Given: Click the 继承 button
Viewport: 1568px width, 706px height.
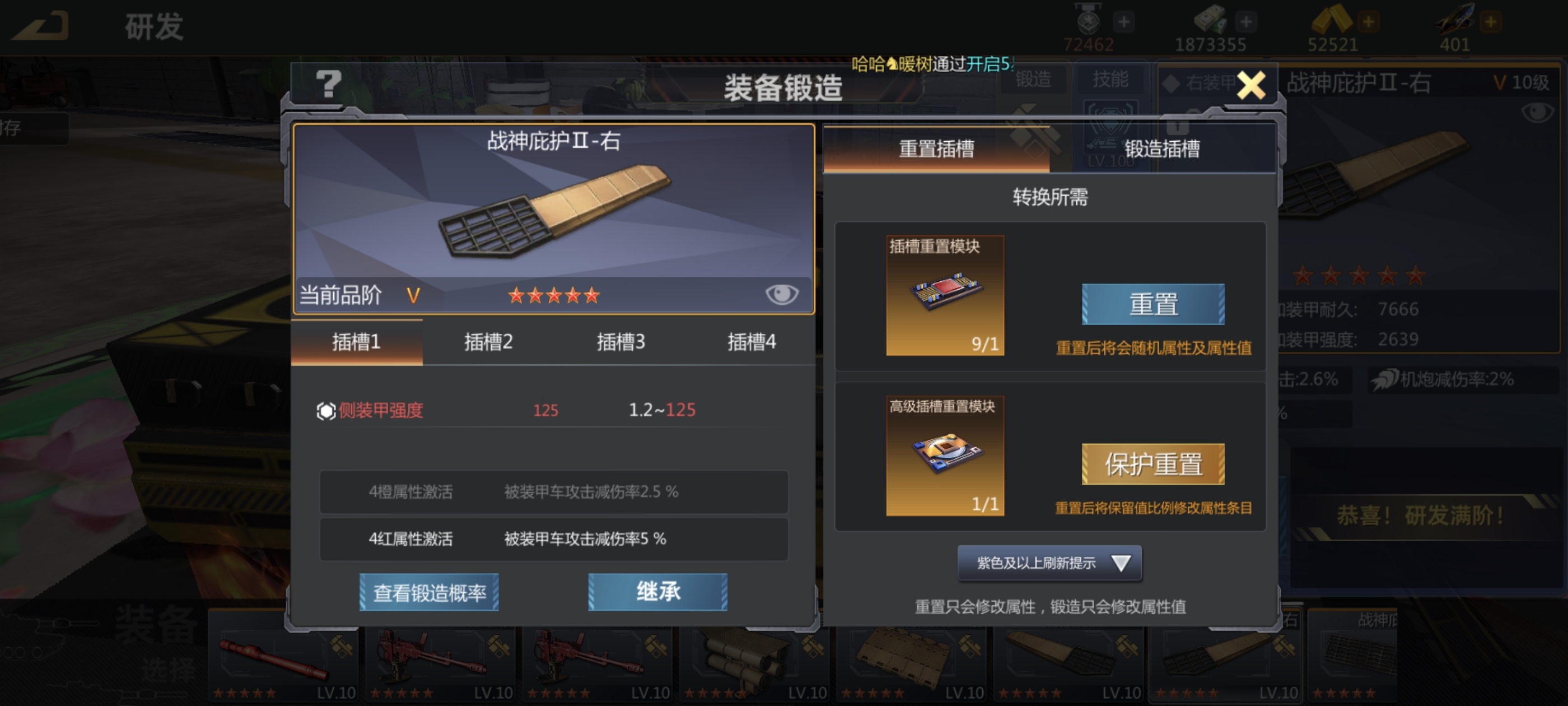Looking at the screenshot, I should [x=658, y=592].
